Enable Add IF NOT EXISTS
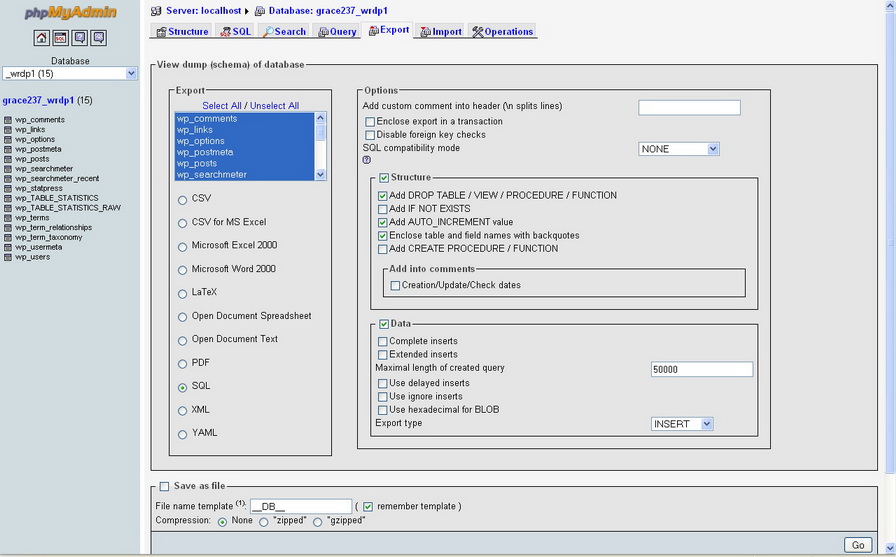896x557 pixels. [x=383, y=209]
